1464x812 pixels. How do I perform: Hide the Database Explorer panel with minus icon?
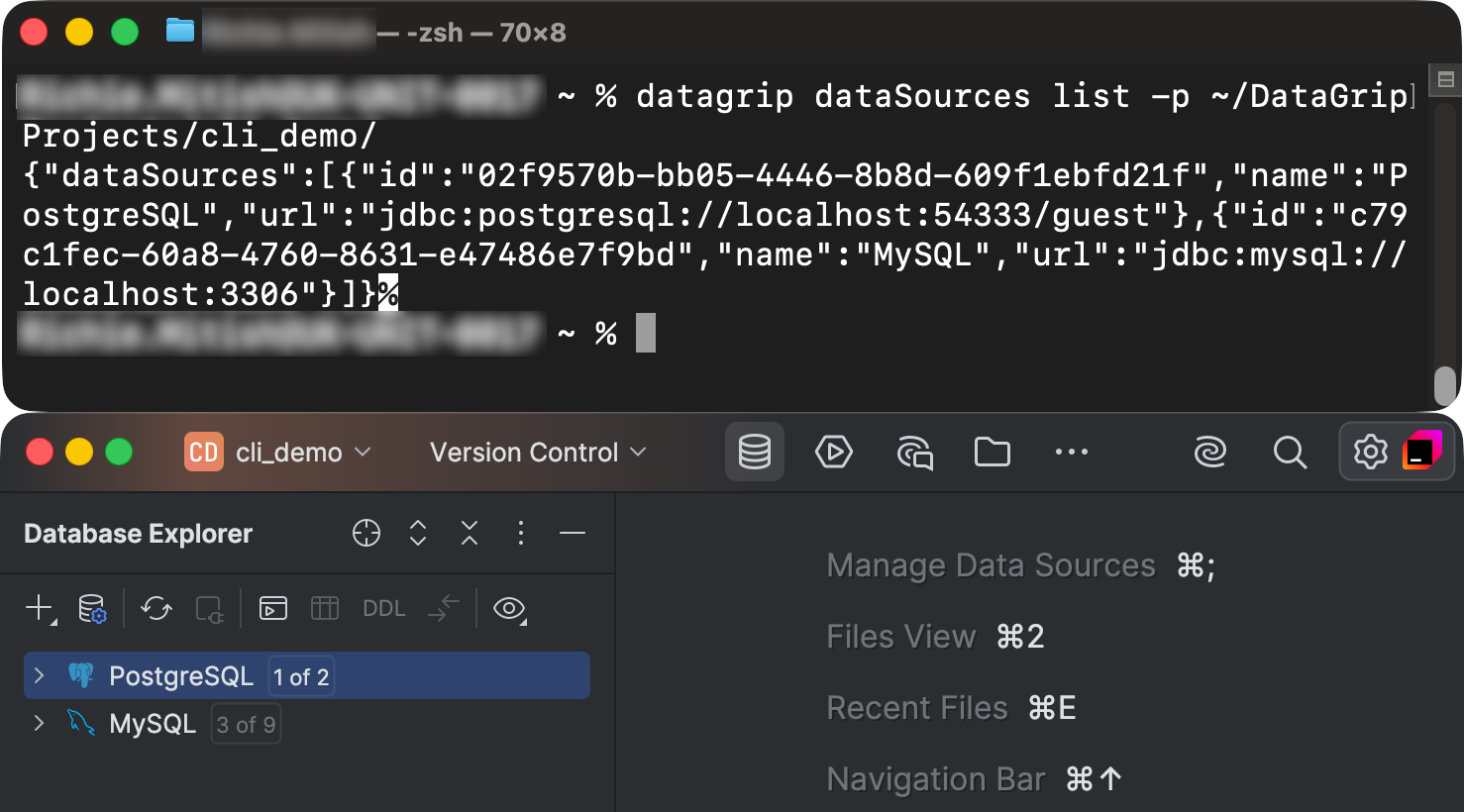coord(573,533)
